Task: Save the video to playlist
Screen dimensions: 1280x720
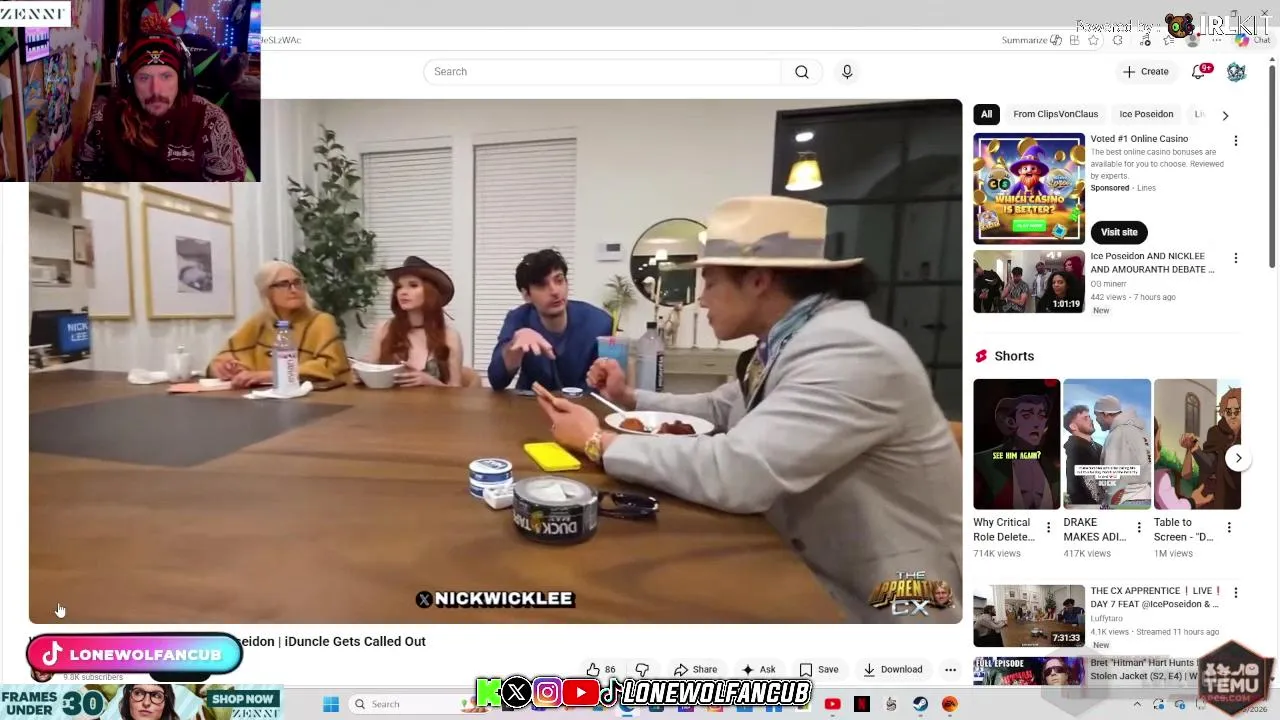Action: point(818,670)
